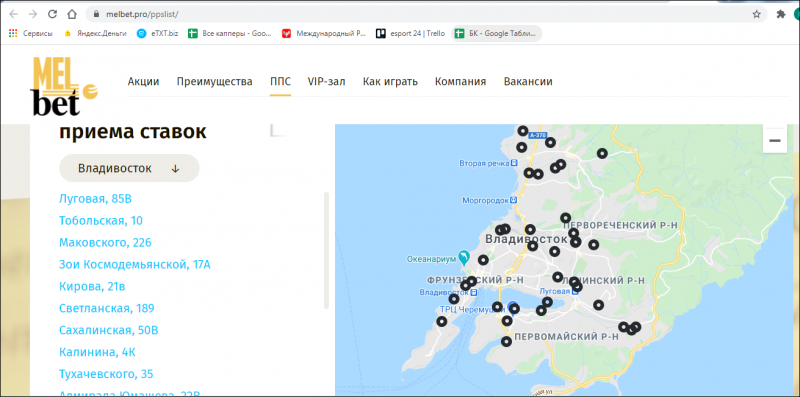Open the Преимущества menu item
Viewport: 800px width, 397px height.
click(215, 82)
